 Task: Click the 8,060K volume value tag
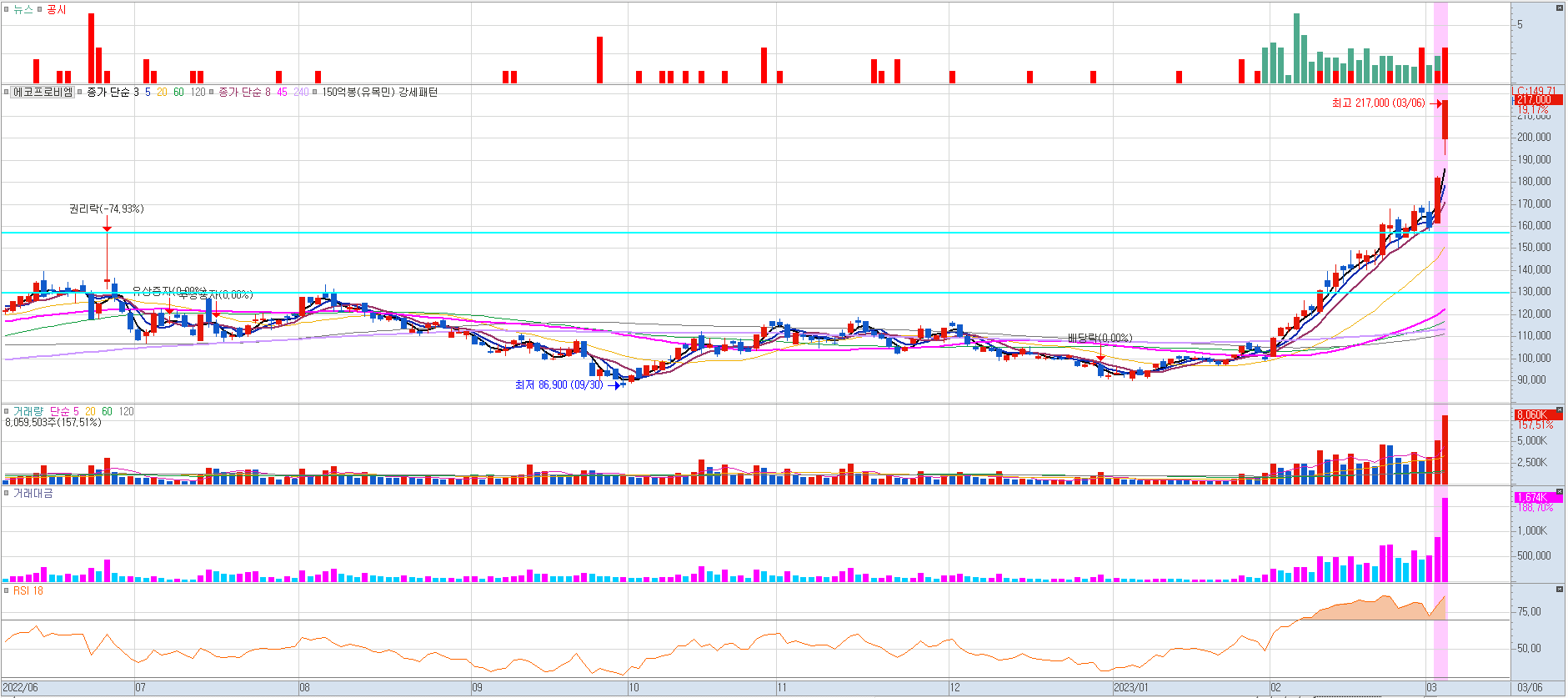1538,414
